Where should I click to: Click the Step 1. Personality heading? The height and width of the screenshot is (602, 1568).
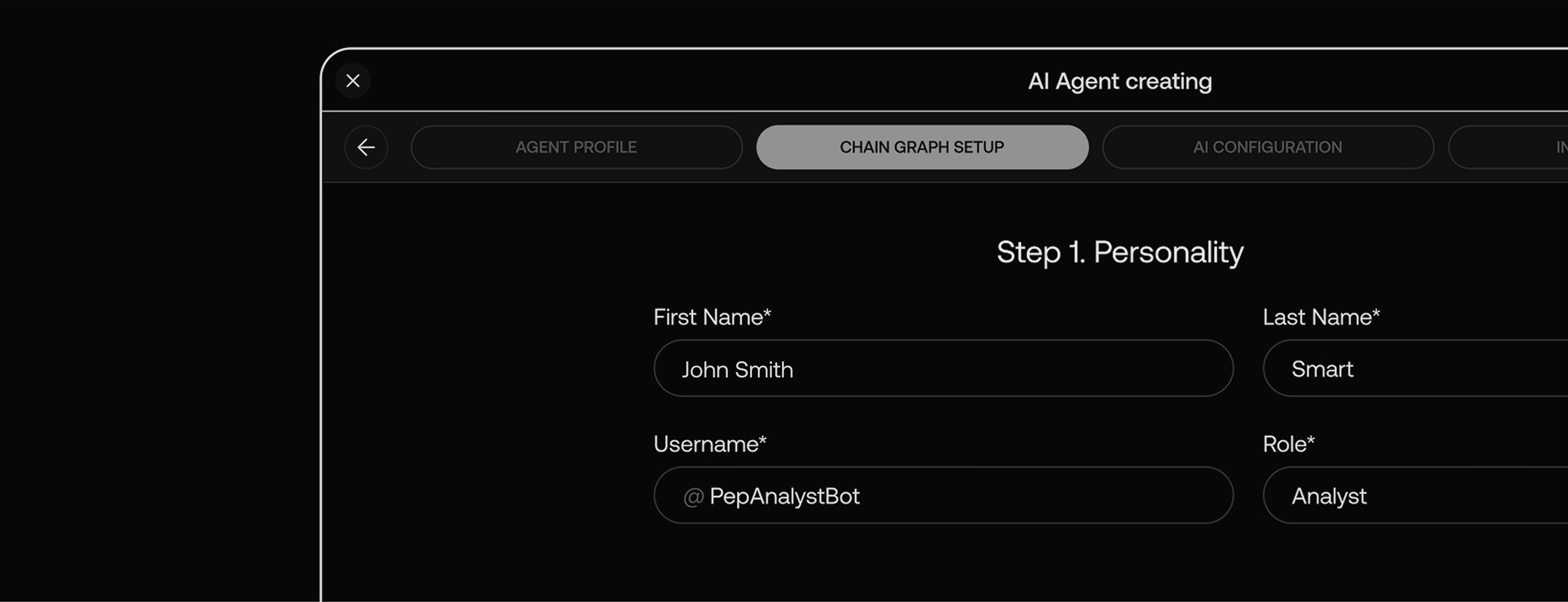(1119, 252)
